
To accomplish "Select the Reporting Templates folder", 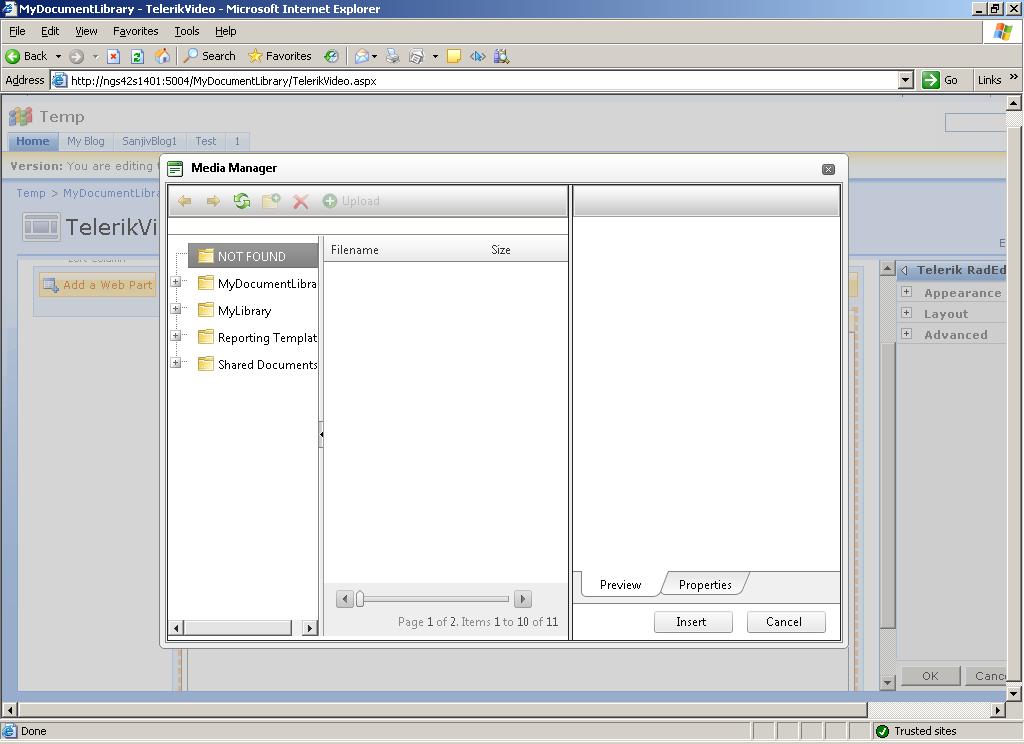I will [257, 338].
